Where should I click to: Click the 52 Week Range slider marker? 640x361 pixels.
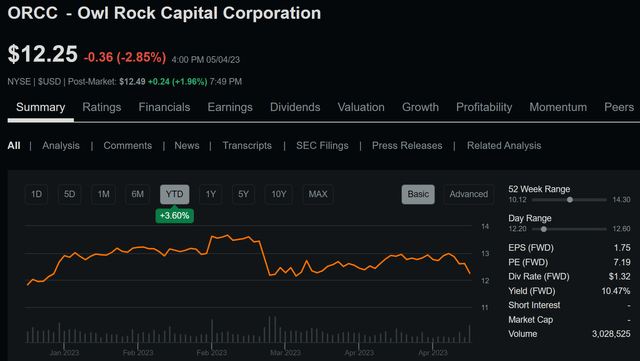click(x=570, y=200)
